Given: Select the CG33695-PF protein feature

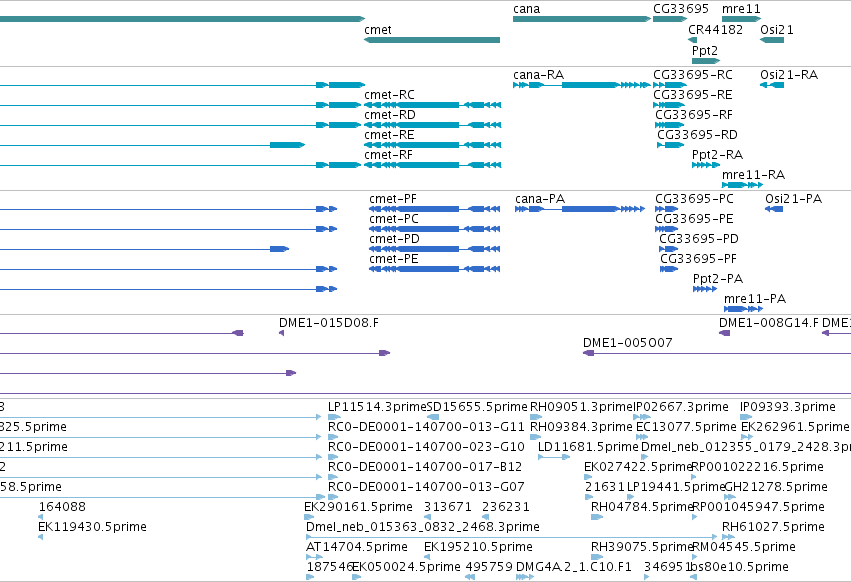Looking at the screenshot, I should [669, 269].
